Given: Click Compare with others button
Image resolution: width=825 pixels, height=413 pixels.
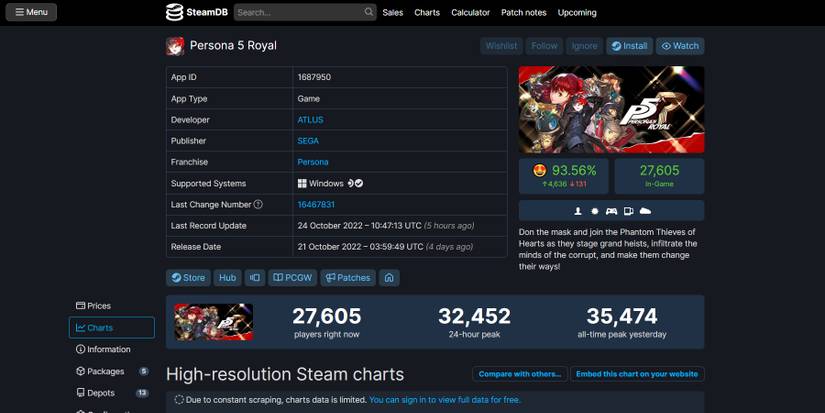Looking at the screenshot, I should (520, 374).
